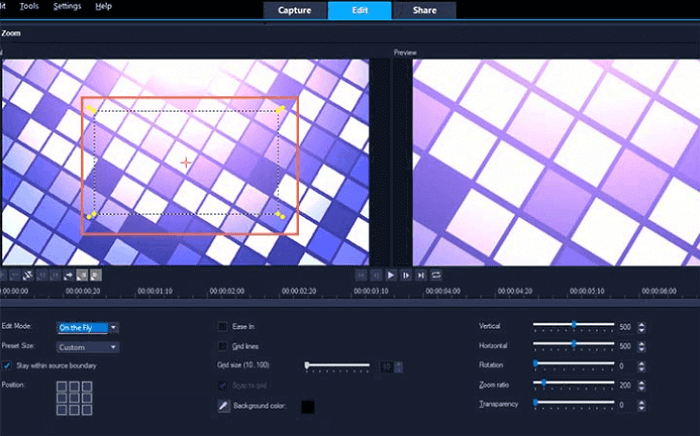Click the Vertical value stepper arrows

tap(641, 327)
